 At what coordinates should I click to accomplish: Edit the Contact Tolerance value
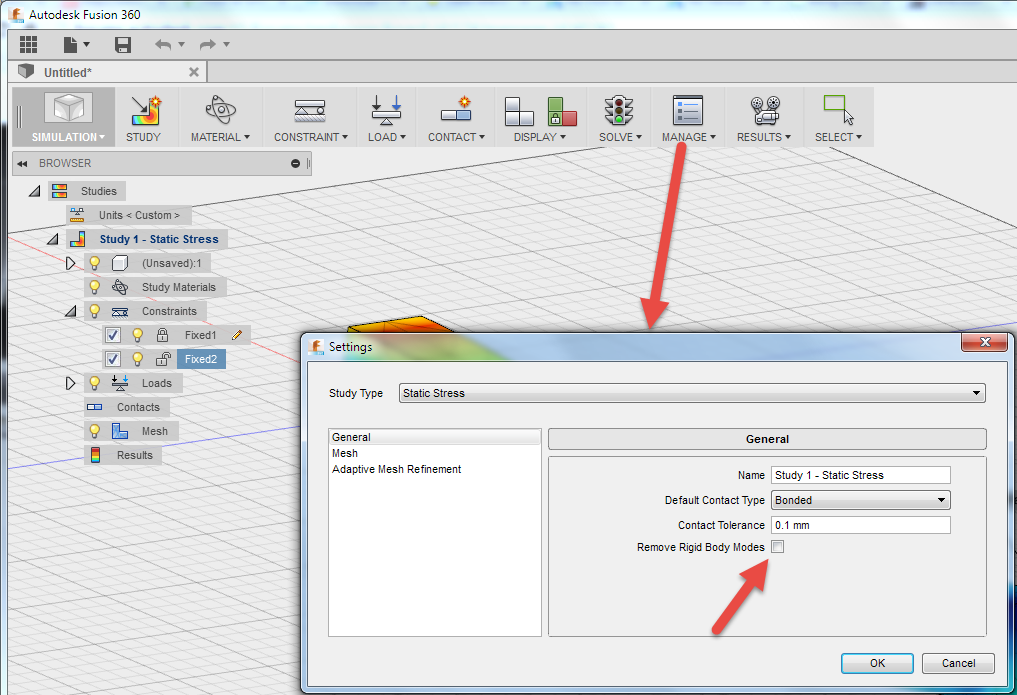click(860, 524)
